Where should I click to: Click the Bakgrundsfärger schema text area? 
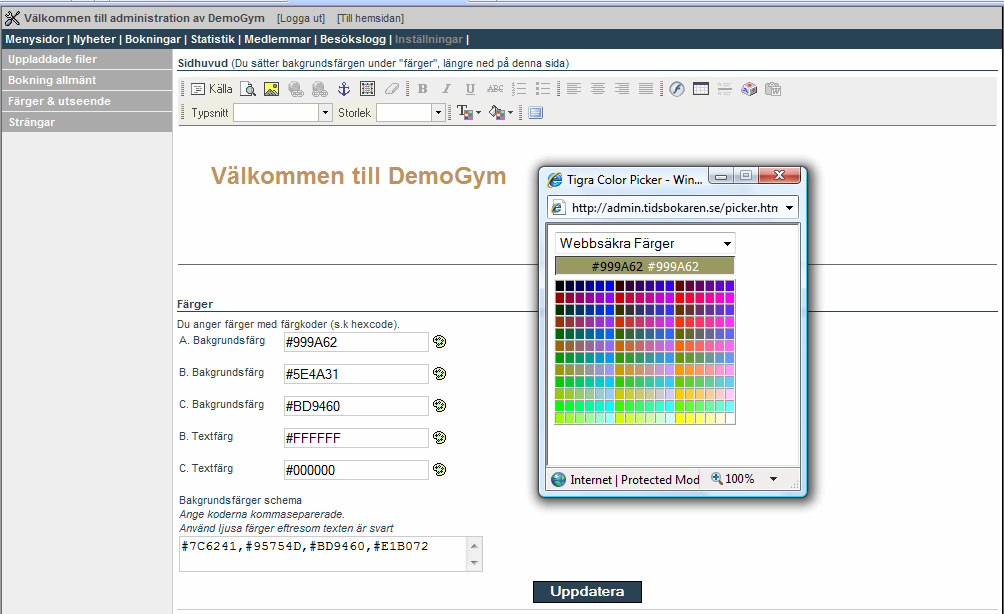[330, 554]
